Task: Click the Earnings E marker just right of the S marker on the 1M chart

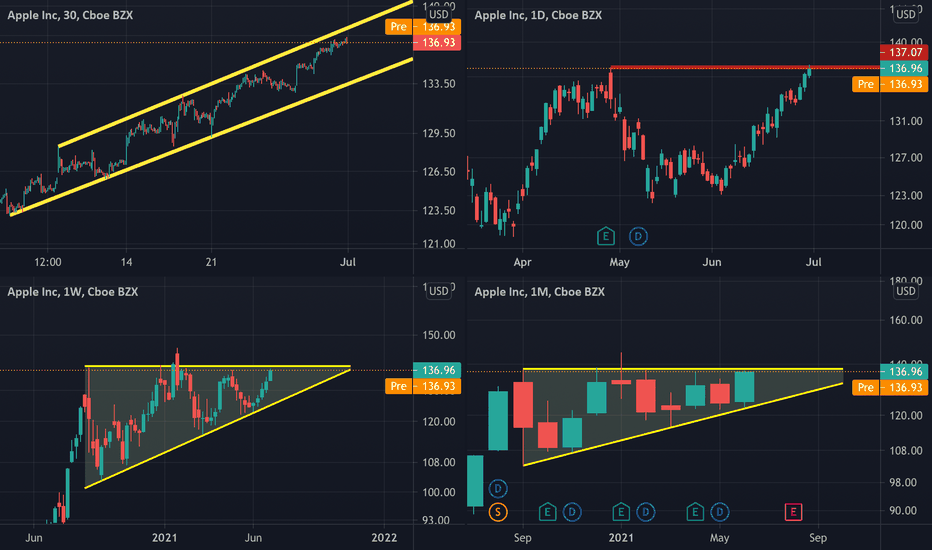Action: tap(547, 511)
